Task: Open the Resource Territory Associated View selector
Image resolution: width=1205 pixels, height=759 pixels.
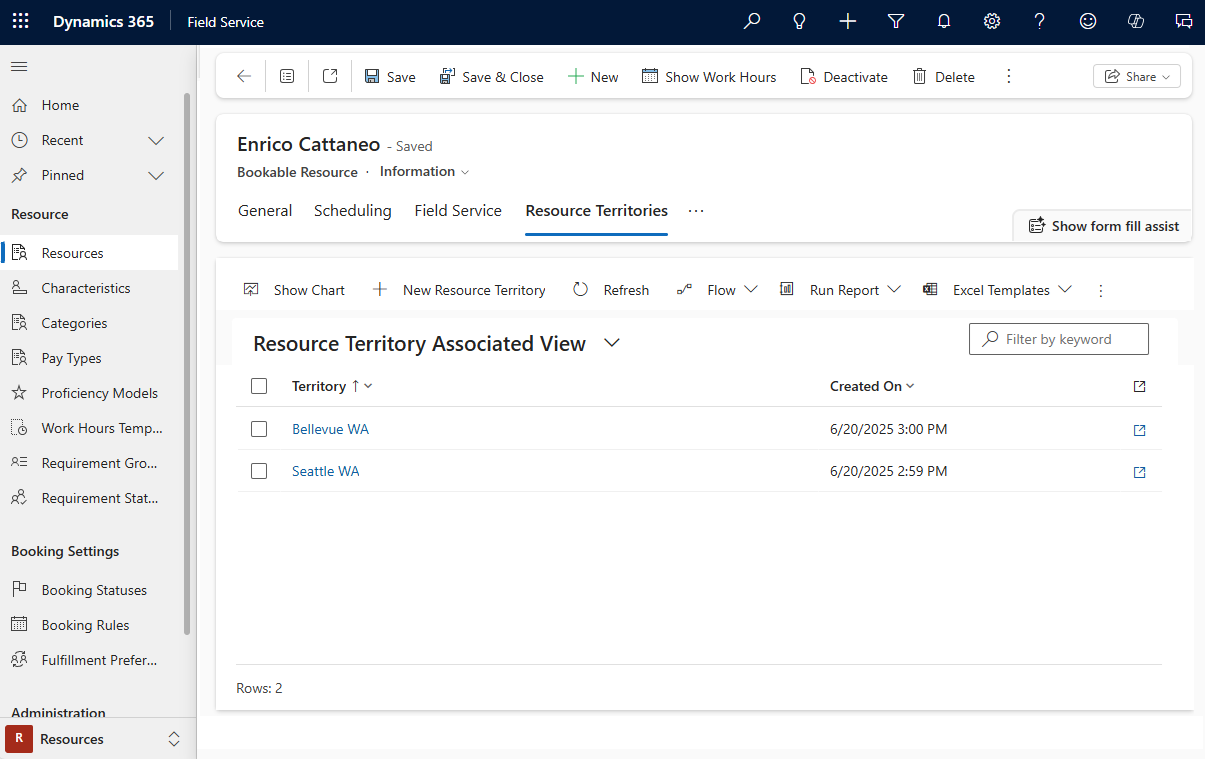Action: (x=611, y=343)
